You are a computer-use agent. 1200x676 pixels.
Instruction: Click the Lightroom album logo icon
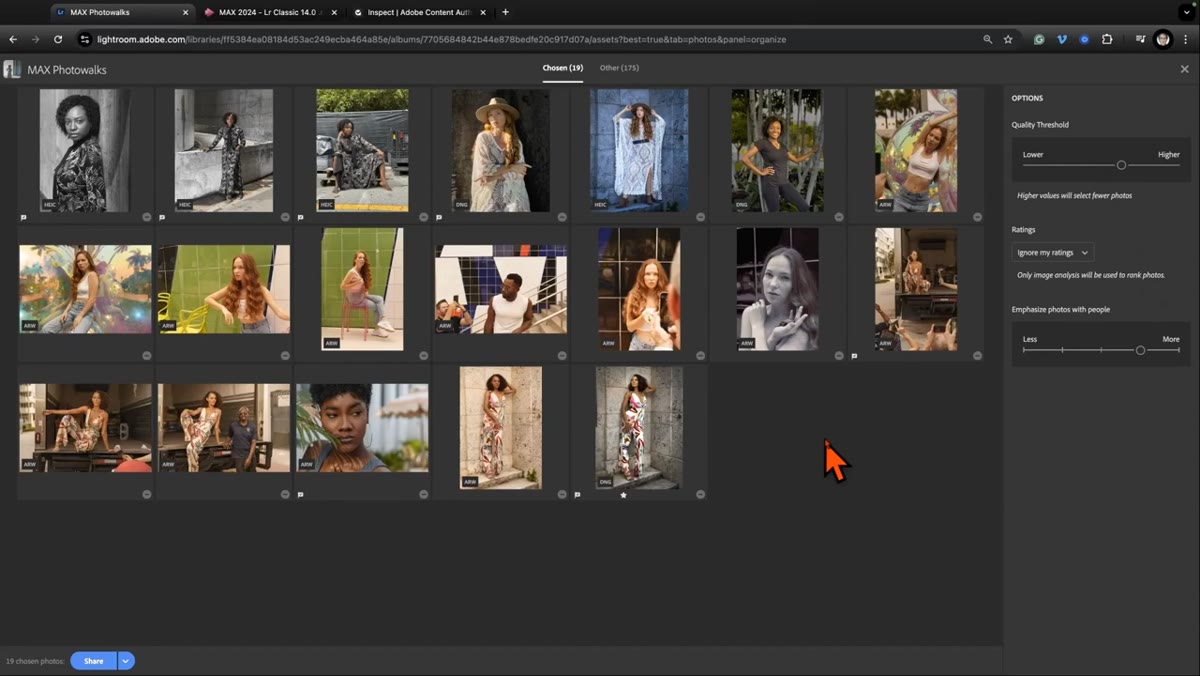coord(12,69)
